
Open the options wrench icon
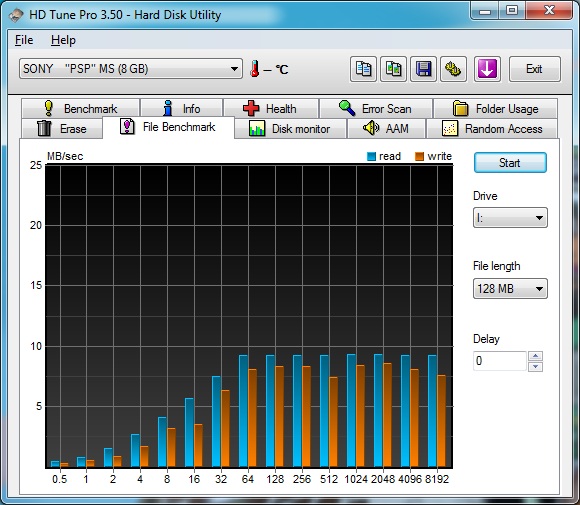click(453, 69)
